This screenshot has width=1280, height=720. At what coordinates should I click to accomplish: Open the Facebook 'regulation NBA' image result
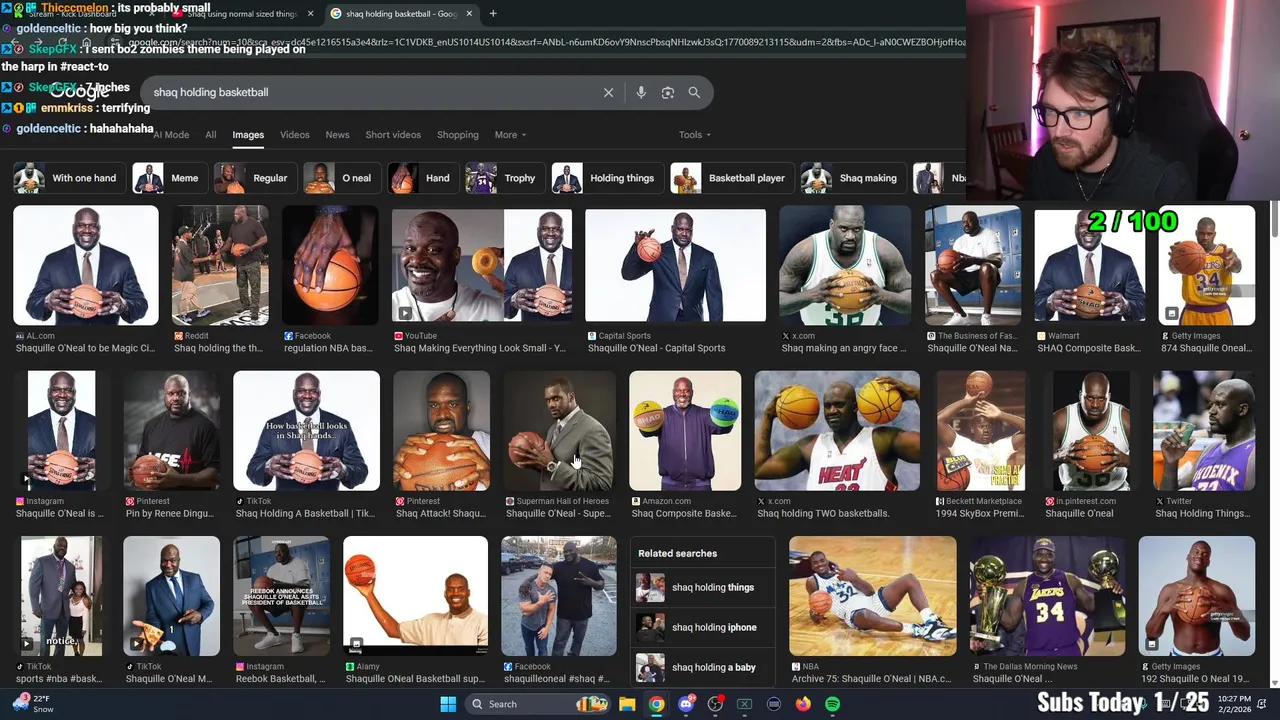[x=330, y=266]
